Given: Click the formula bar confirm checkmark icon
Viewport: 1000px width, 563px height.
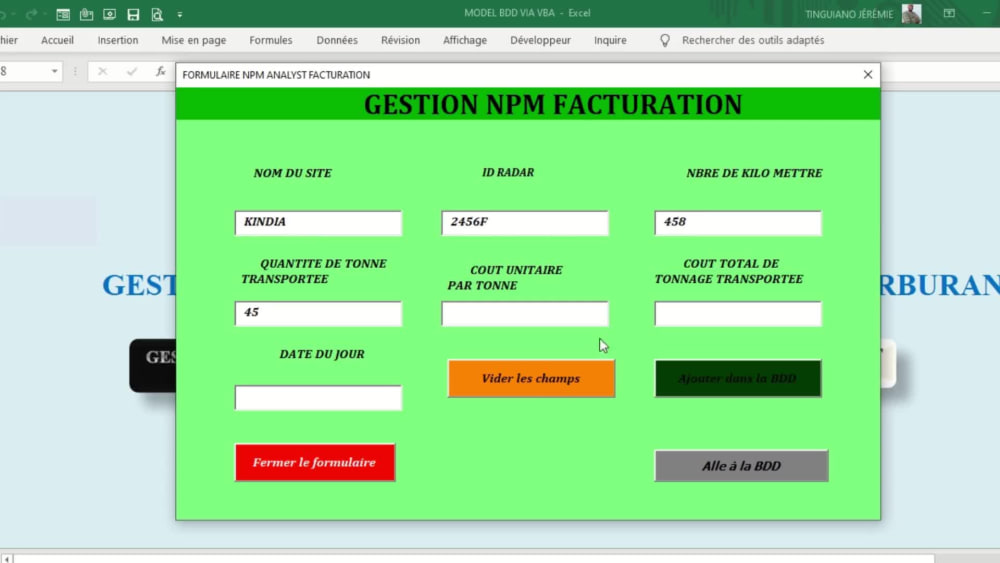Looking at the screenshot, I should pos(132,71).
